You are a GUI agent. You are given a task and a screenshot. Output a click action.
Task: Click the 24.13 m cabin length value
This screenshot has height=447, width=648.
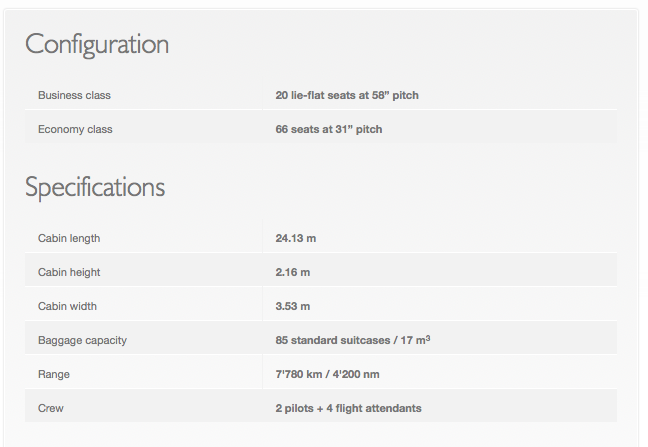pyautogui.click(x=296, y=238)
